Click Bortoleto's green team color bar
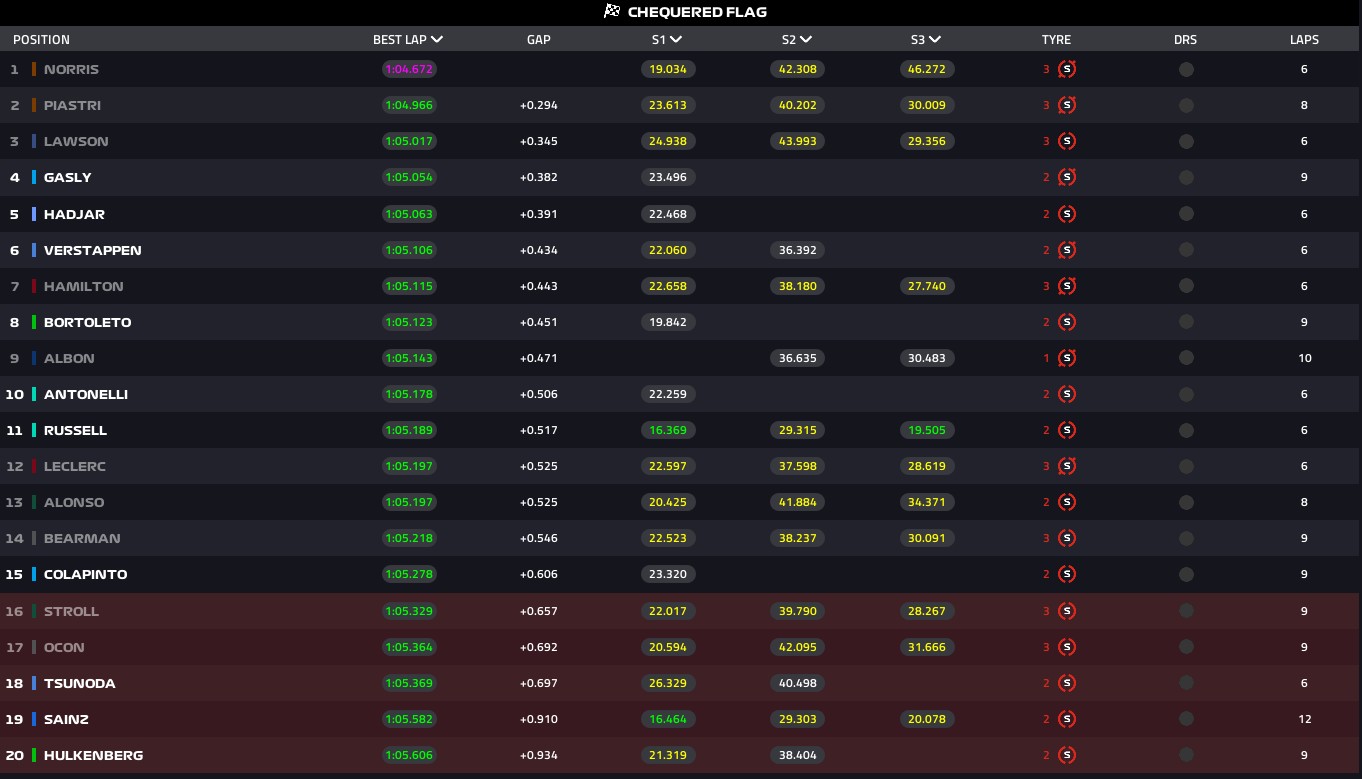This screenshot has width=1362, height=779. tap(34, 322)
